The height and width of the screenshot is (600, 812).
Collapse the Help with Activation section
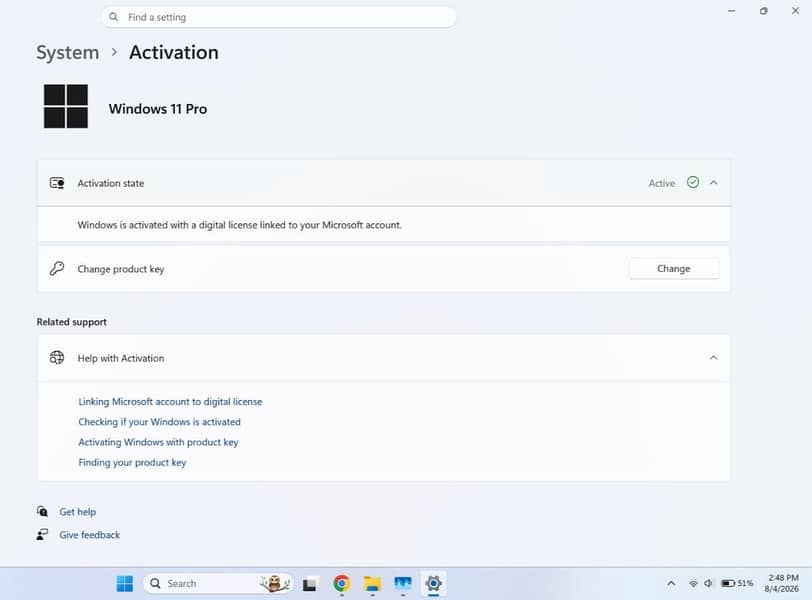click(x=714, y=358)
